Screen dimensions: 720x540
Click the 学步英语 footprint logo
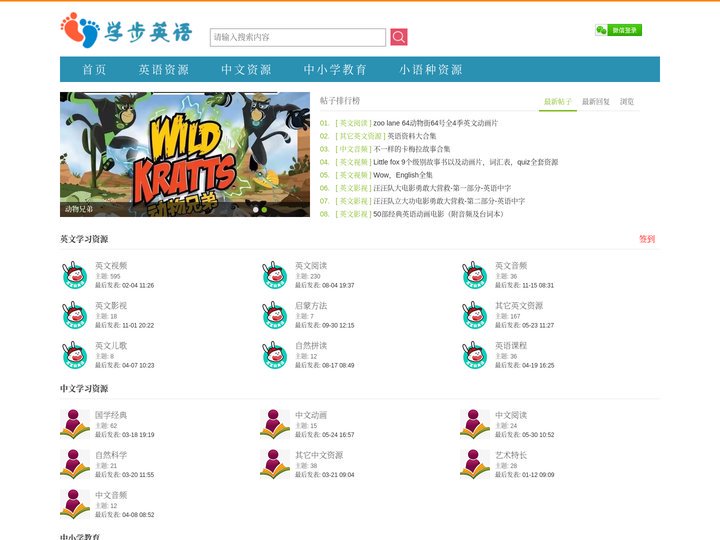coord(126,30)
